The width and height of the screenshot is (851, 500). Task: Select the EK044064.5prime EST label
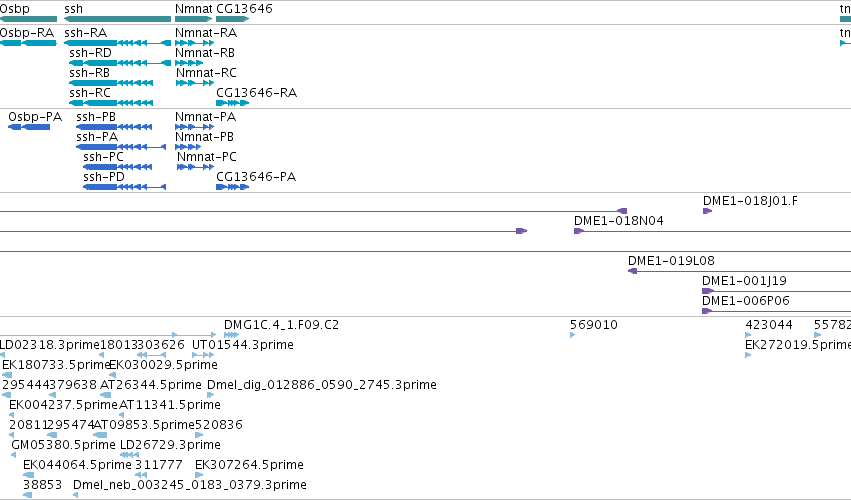click(77, 465)
